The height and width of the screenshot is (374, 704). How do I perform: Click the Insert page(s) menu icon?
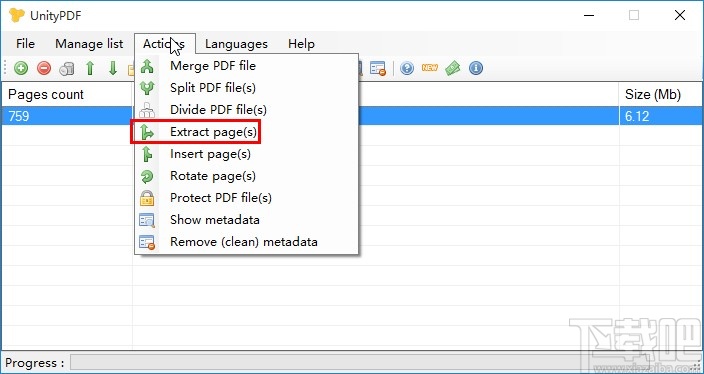tap(147, 154)
